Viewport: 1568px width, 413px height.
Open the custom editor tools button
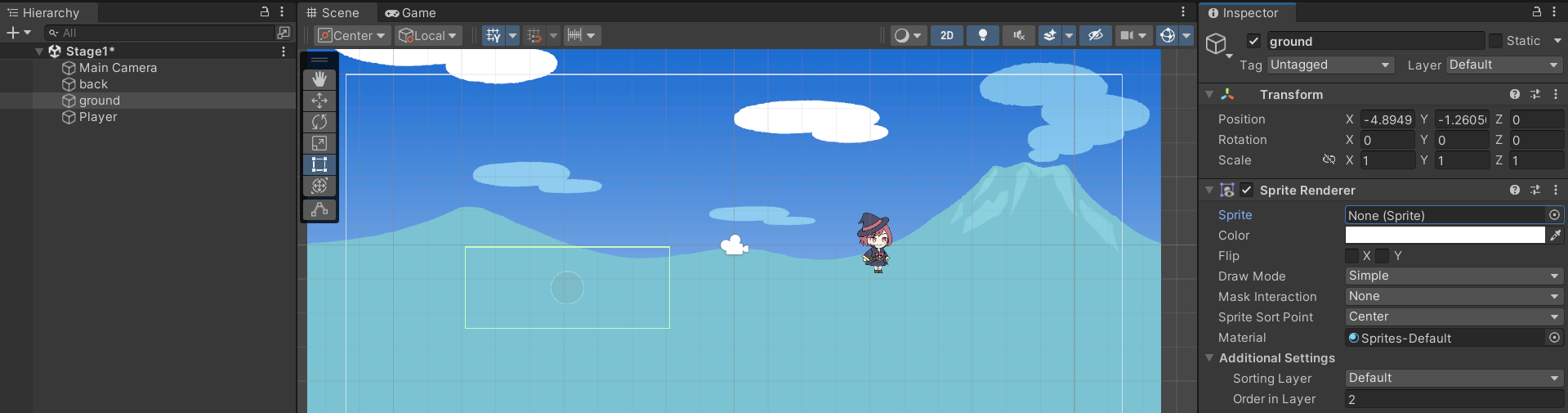pos(319,209)
